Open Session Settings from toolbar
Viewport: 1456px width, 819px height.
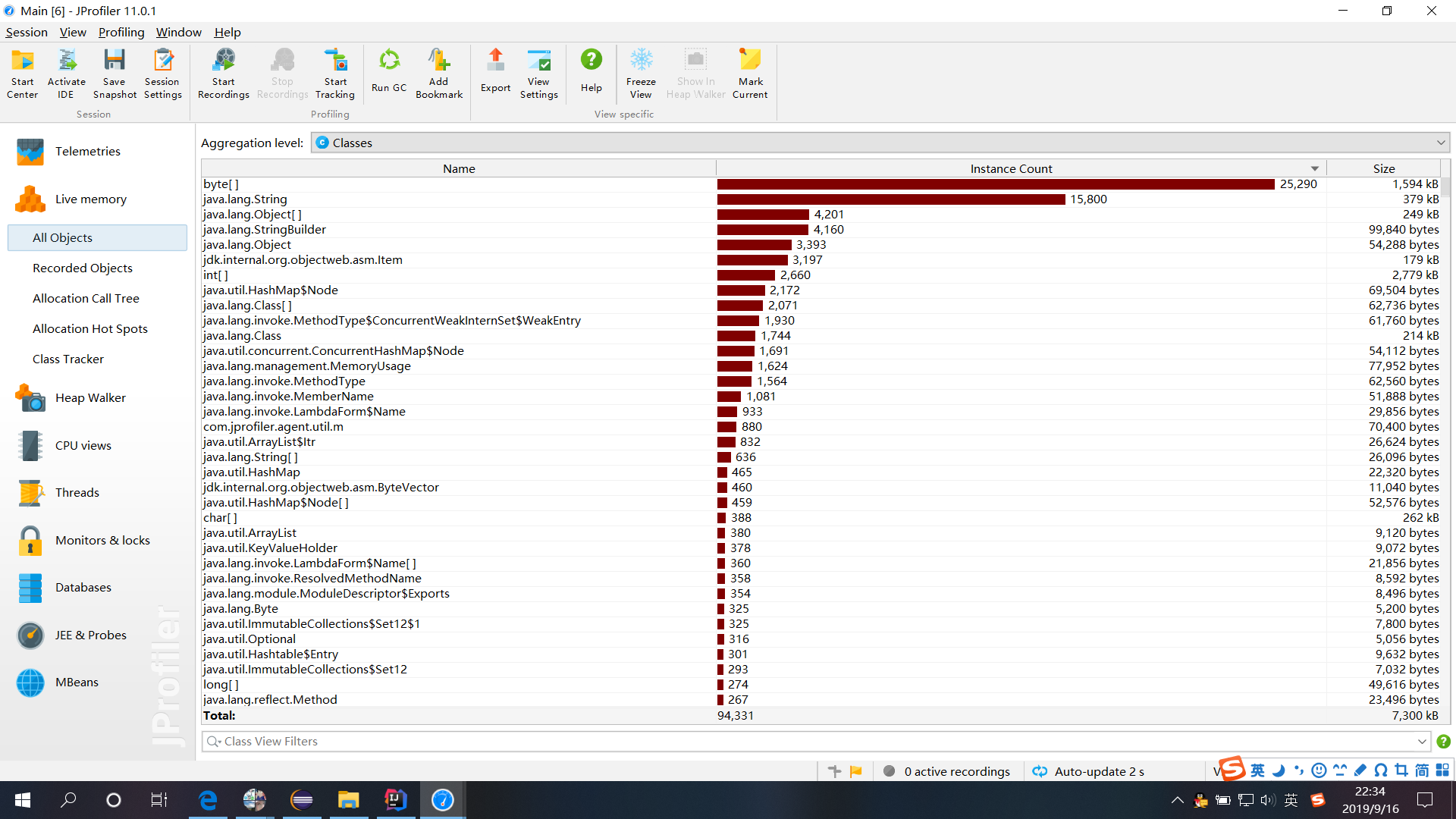162,74
